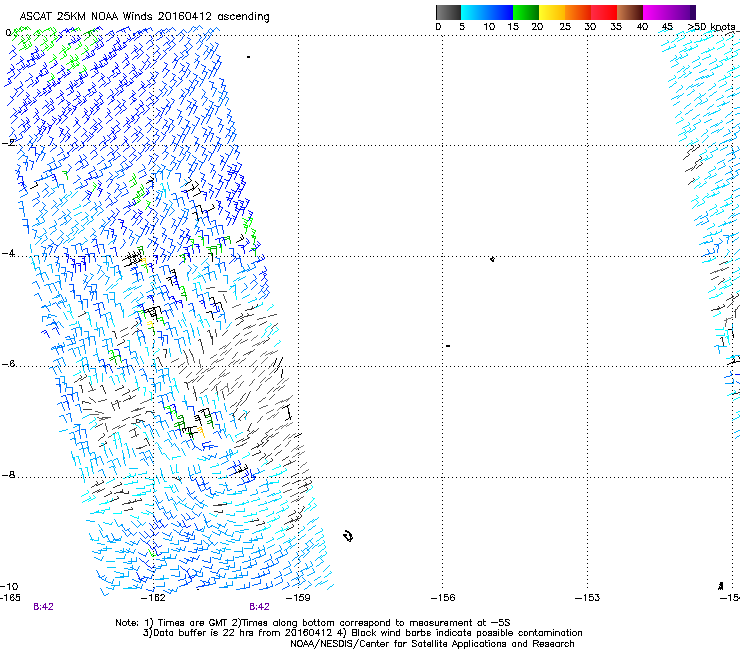740x650 pixels.
Task: Click the yellow 20-25 knots color segment
Action: coord(551,12)
